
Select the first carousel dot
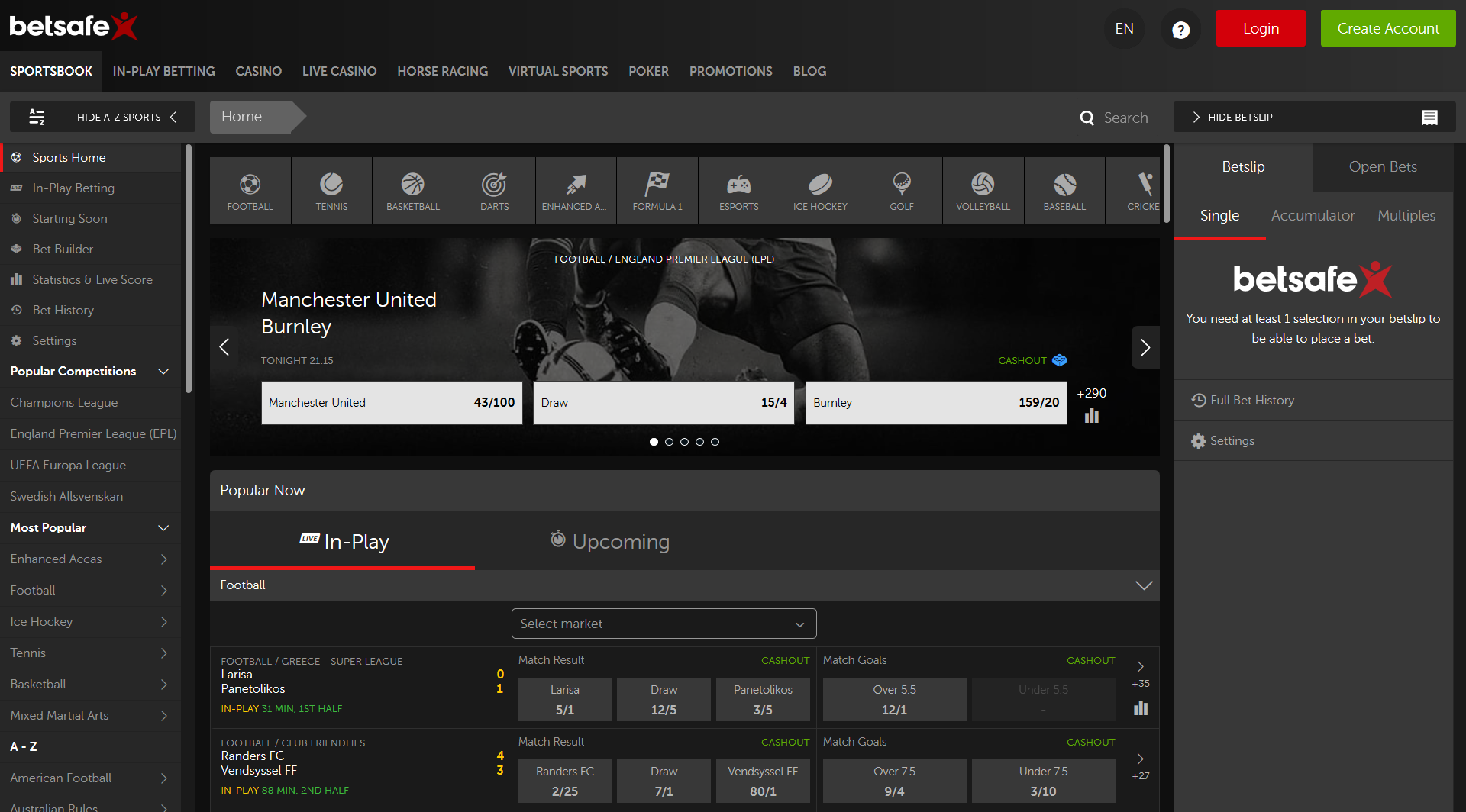[x=654, y=442]
